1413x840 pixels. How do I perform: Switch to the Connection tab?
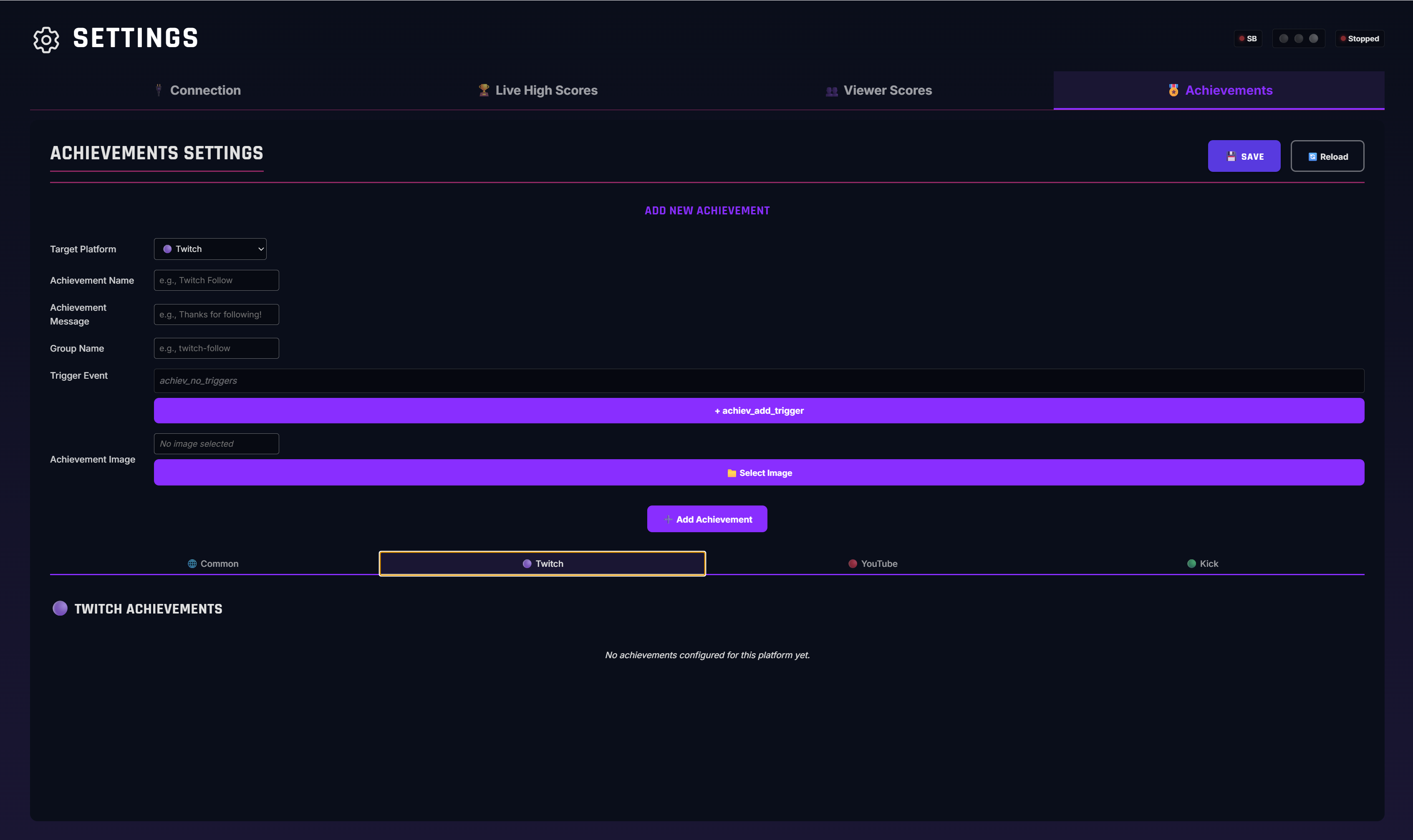pos(198,91)
